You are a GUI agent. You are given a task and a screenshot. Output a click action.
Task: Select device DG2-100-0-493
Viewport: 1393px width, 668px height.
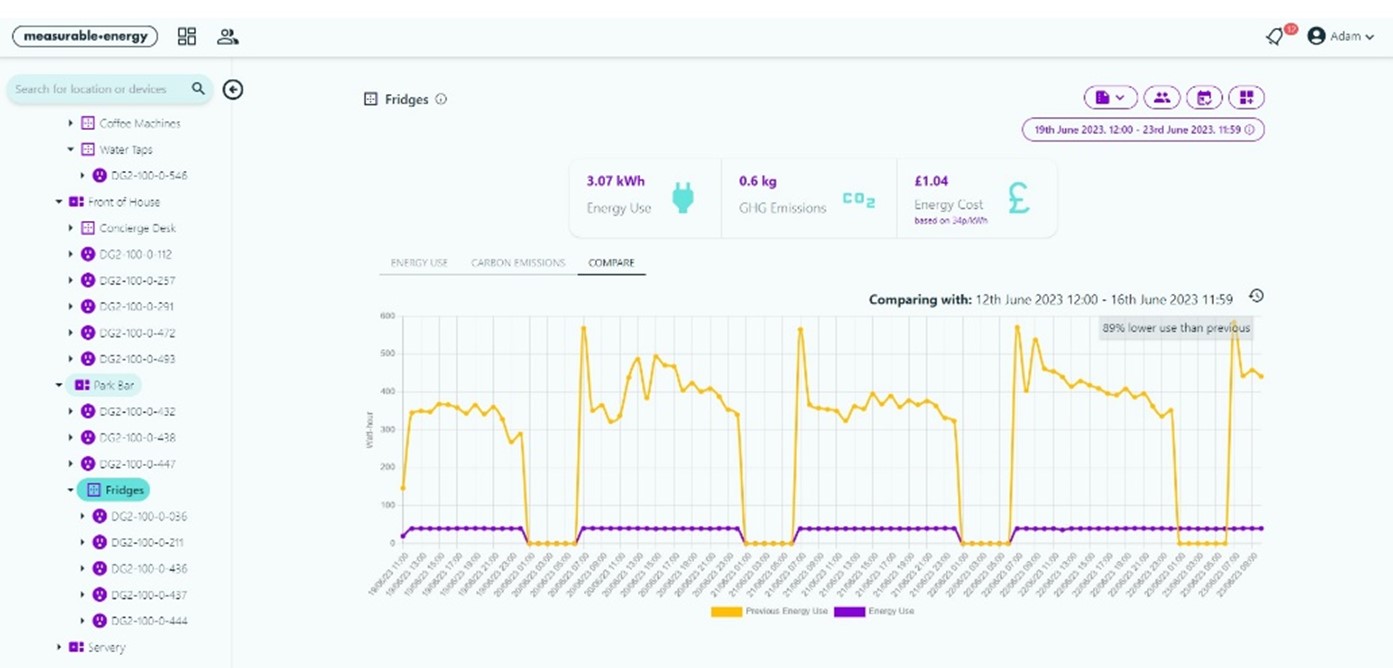click(x=137, y=359)
